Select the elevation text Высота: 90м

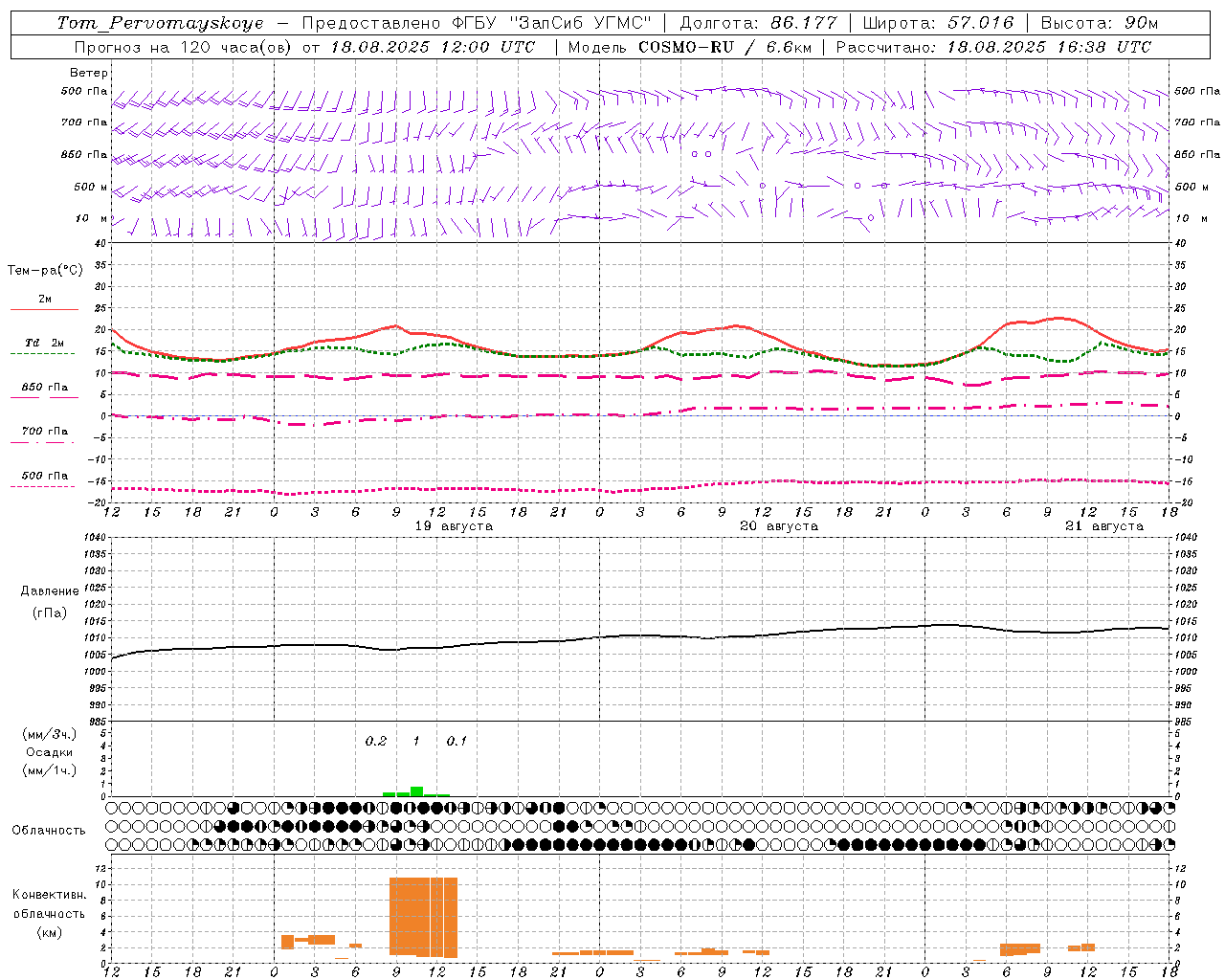[x=1100, y=23]
